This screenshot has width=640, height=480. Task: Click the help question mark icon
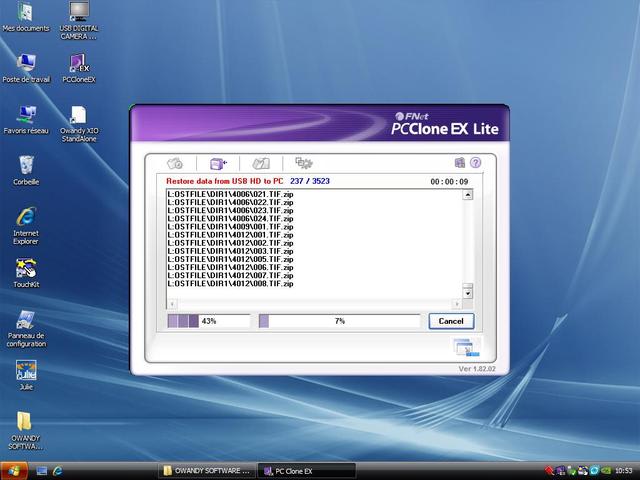tap(476, 163)
